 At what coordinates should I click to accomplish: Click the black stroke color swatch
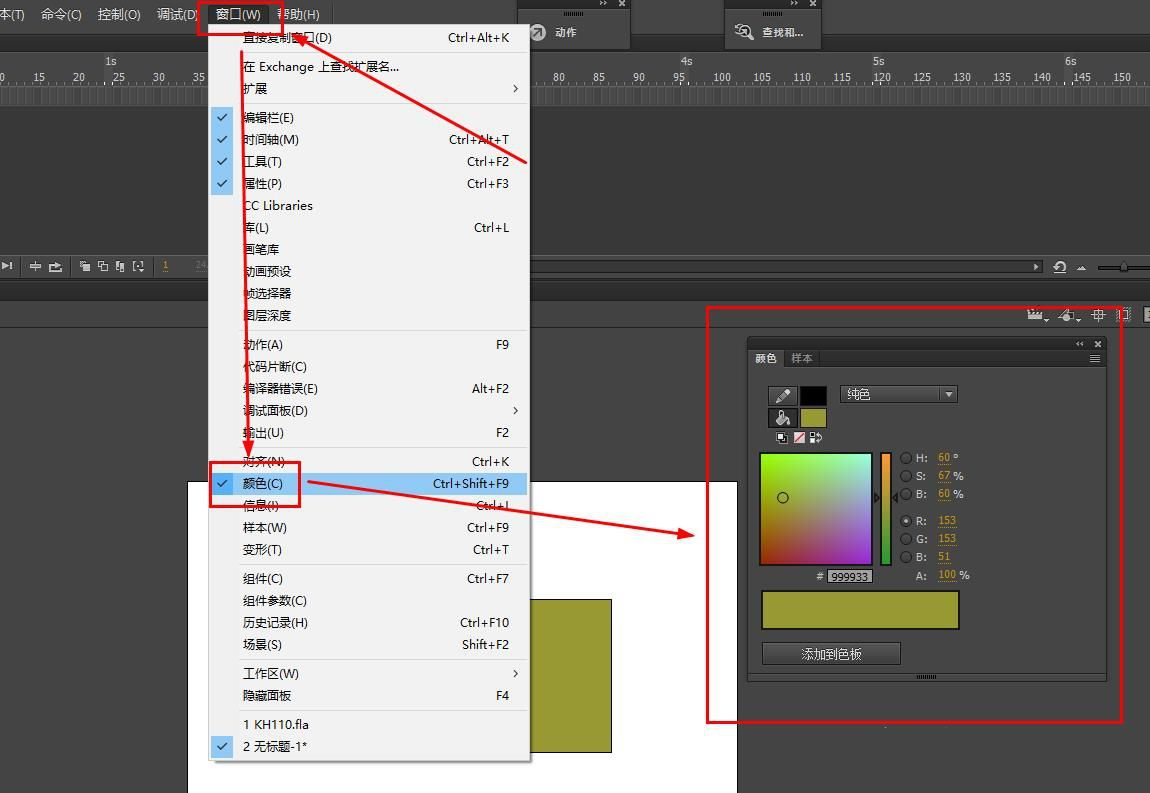[813, 396]
